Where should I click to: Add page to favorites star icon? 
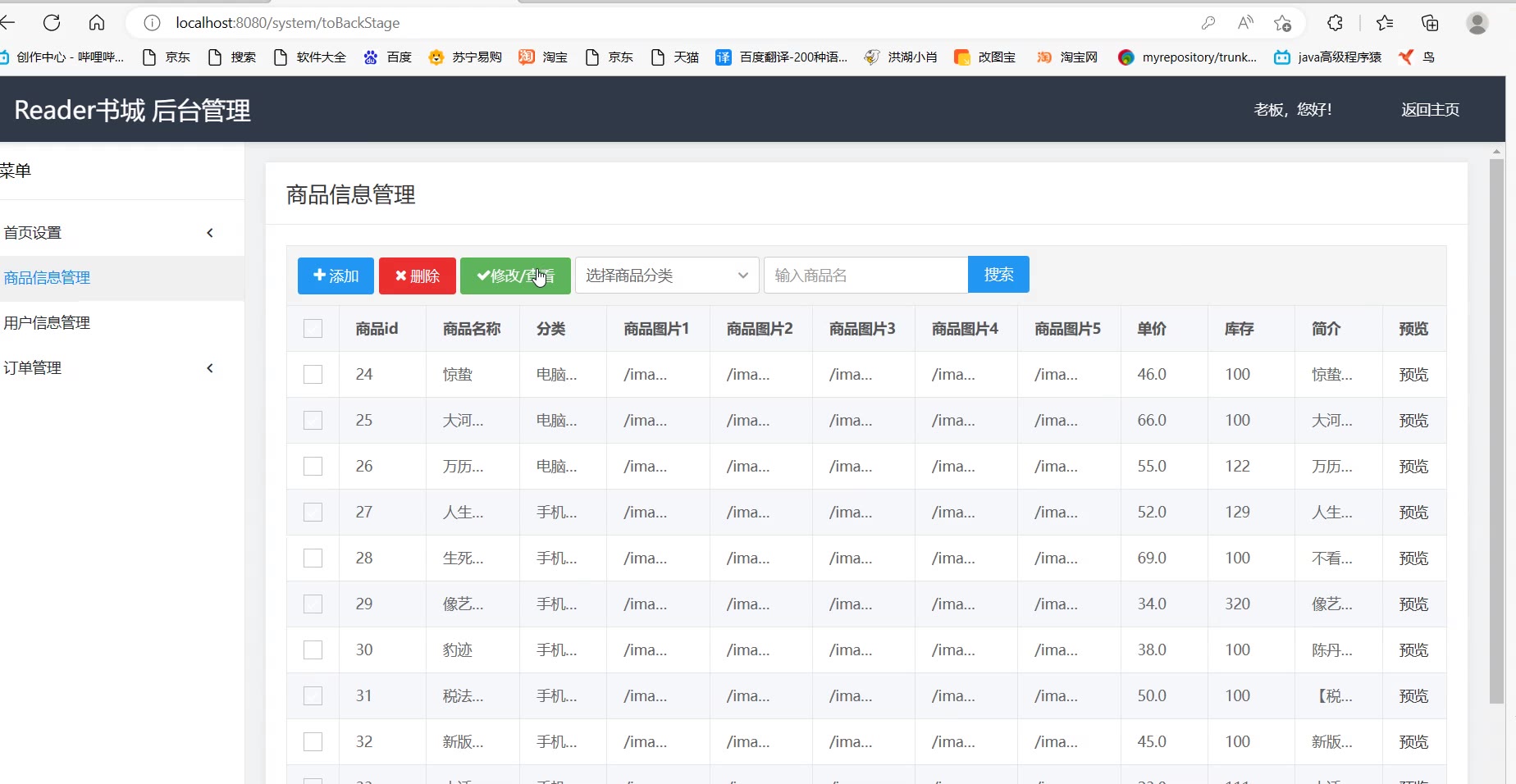tap(1282, 23)
